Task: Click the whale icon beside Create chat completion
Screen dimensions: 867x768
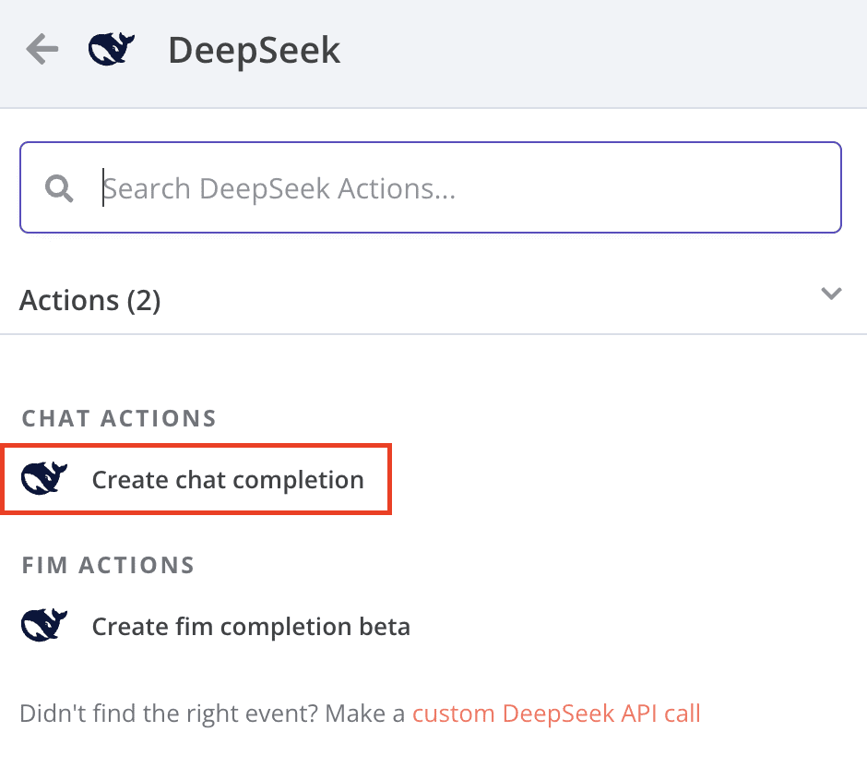Action: click(42, 478)
